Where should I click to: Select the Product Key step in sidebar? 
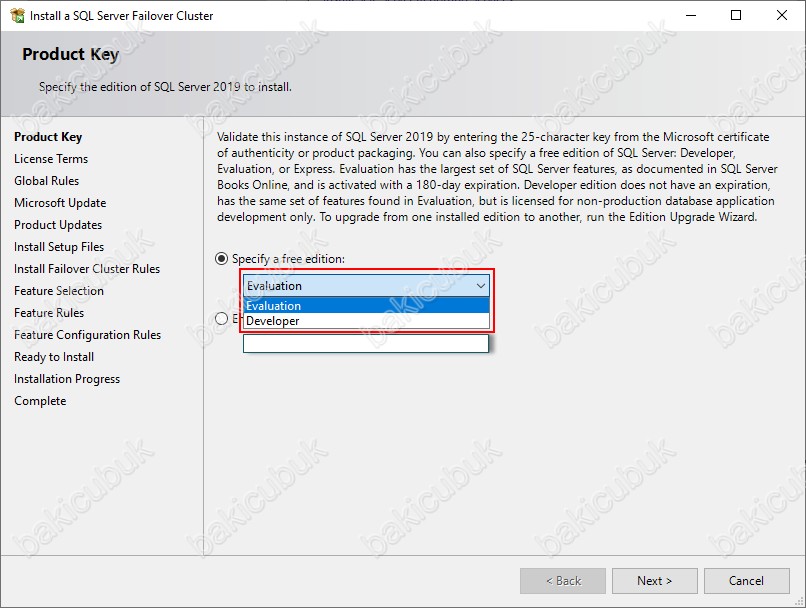(x=48, y=137)
